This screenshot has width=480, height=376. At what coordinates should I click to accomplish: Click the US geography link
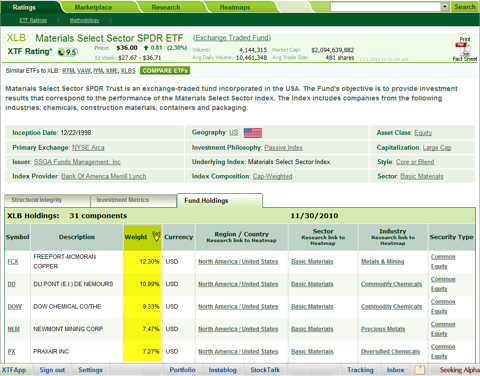(234, 133)
